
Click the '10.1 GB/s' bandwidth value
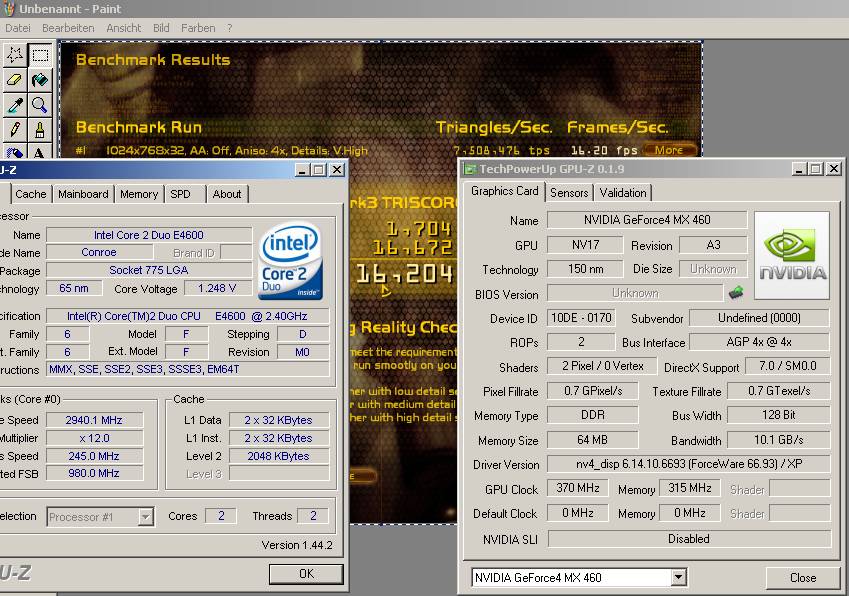779,440
